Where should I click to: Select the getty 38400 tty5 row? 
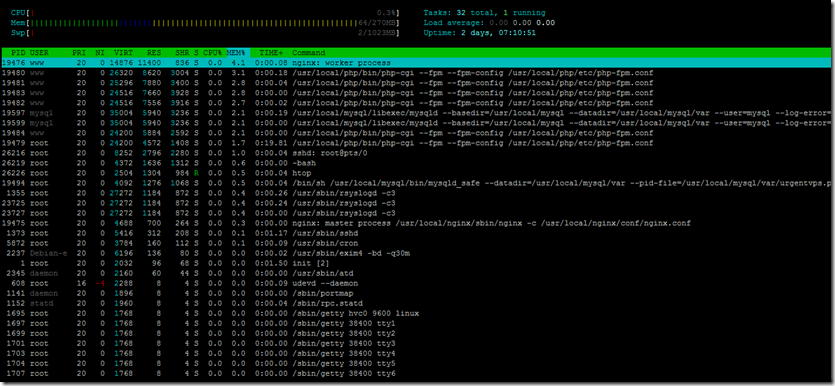(416, 364)
